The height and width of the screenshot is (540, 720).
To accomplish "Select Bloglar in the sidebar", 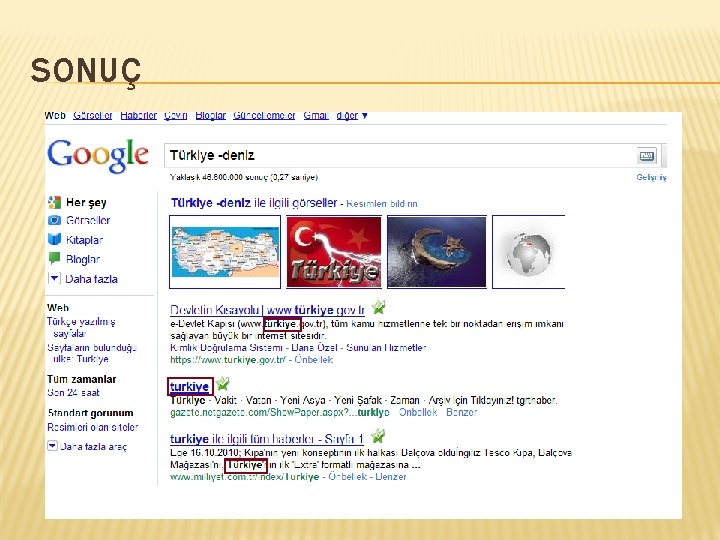I will click(83, 259).
